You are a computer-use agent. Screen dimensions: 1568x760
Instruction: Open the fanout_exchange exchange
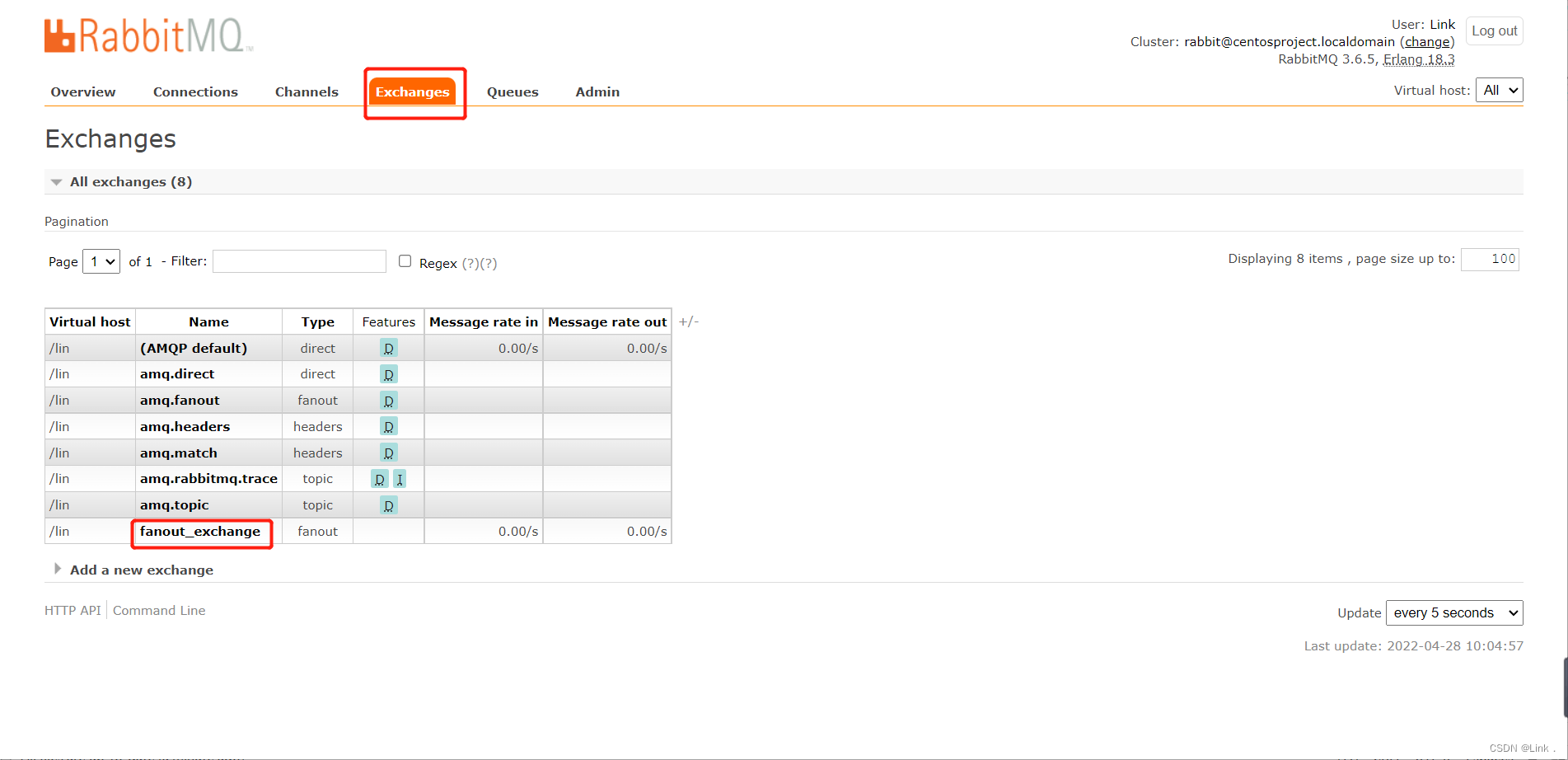click(x=200, y=531)
